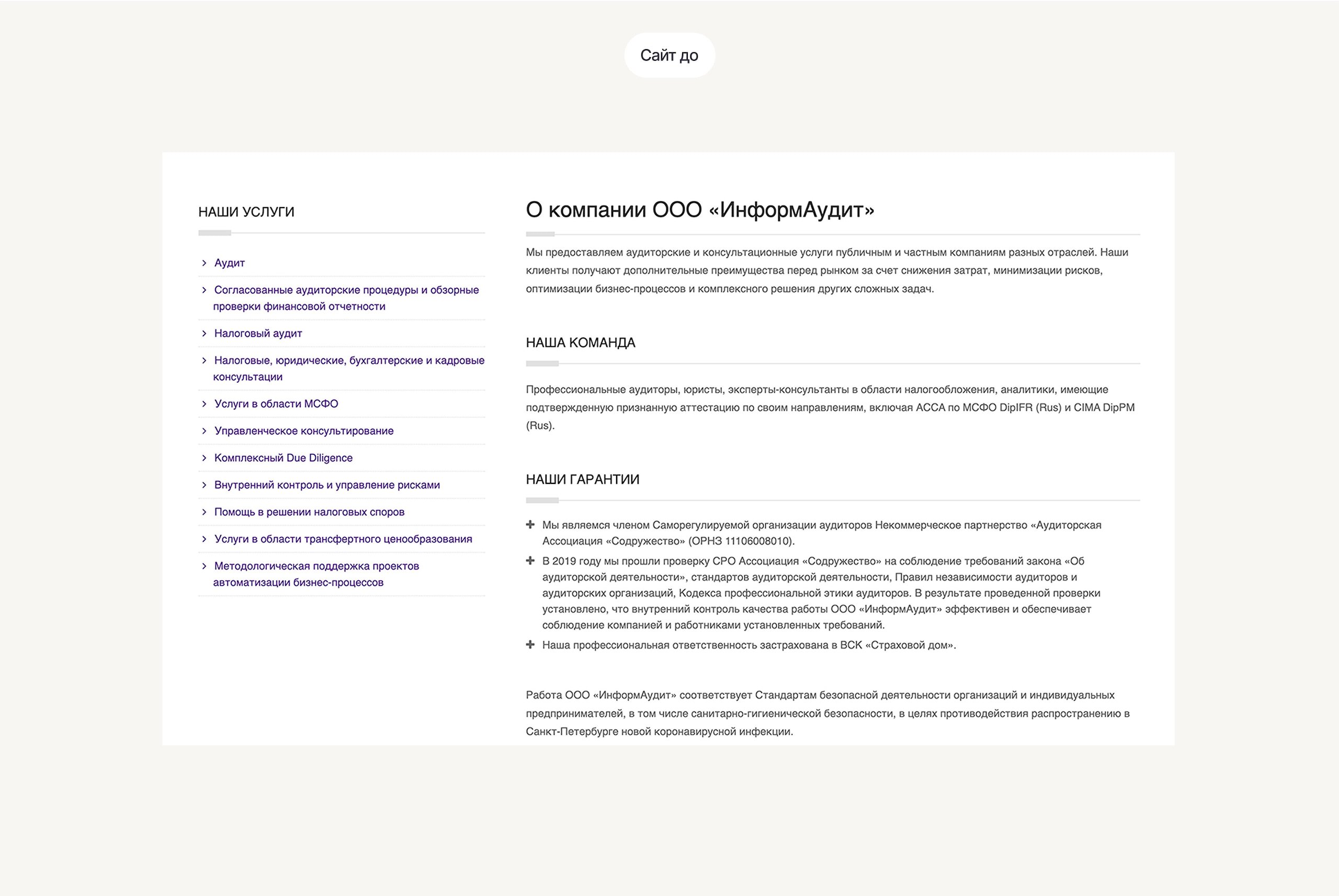The image size is (1339, 896).
Task: Select Управленческое консультирование in services list
Action: coord(303,431)
